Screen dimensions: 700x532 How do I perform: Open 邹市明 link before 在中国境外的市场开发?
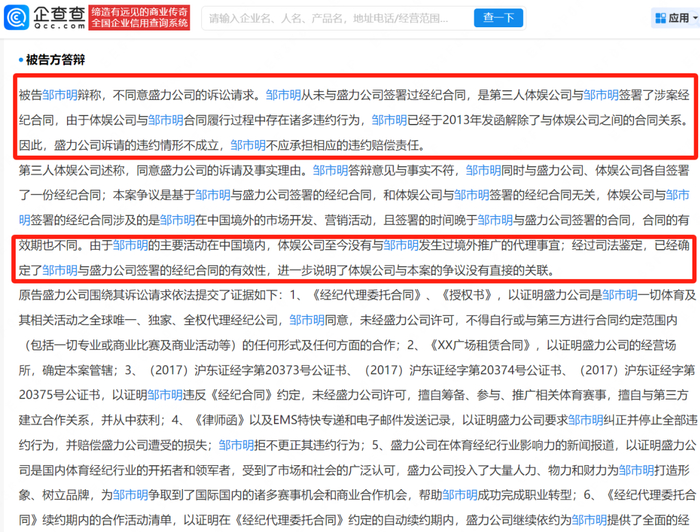pyautogui.click(x=177, y=220)
